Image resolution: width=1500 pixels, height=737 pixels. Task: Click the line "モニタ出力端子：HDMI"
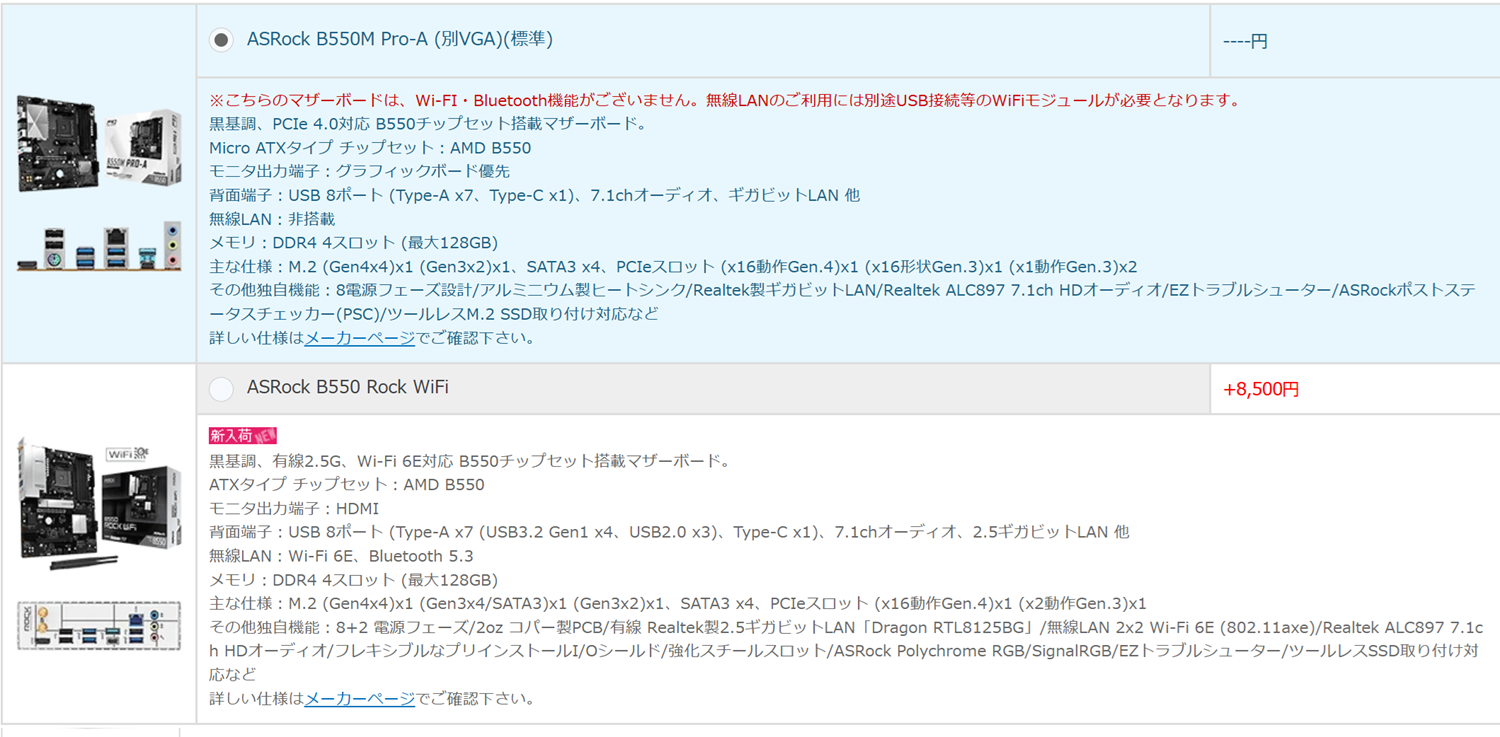tap(294, 508)
